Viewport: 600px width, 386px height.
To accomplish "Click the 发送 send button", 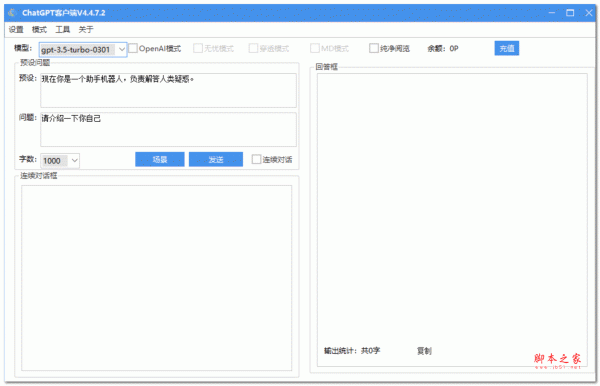I will click(216, 160).
